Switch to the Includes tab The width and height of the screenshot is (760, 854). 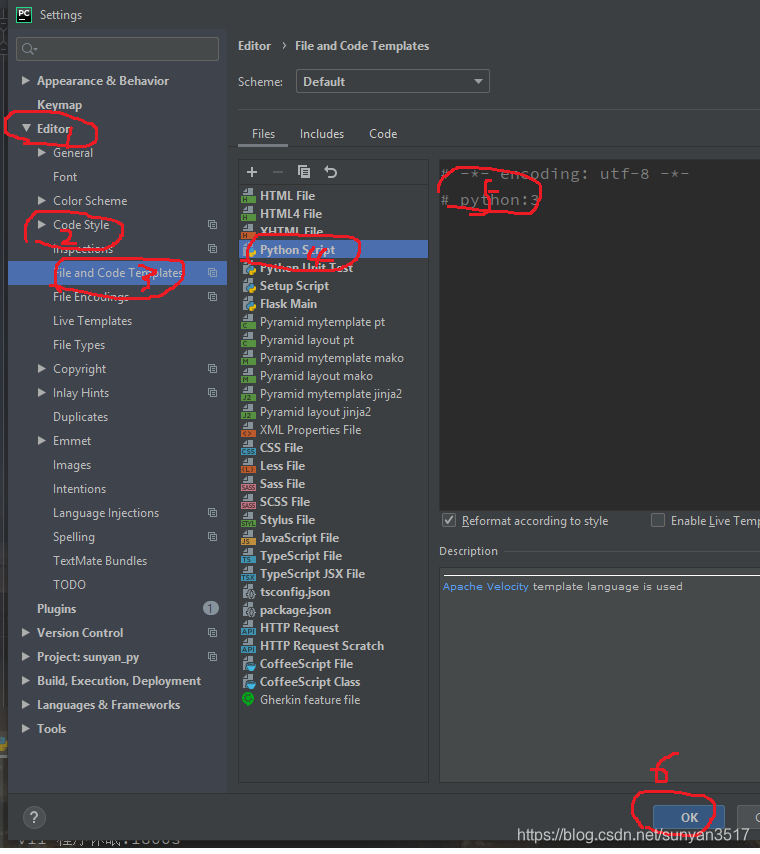point(321,134)
